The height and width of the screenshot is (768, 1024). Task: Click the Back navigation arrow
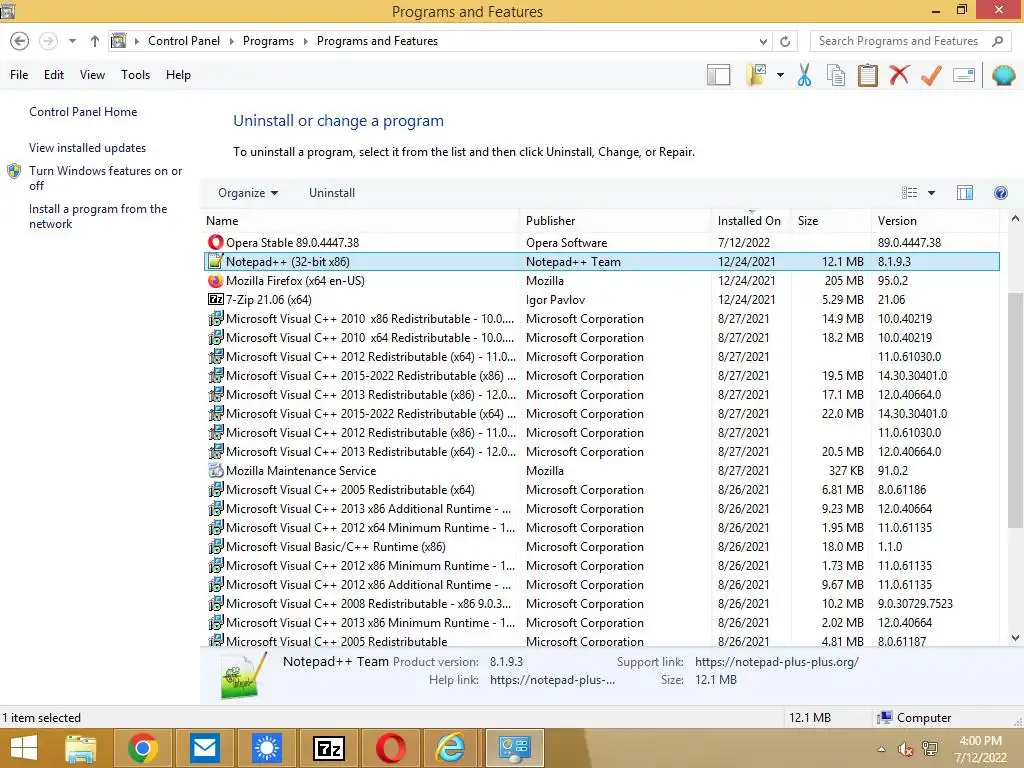point(20,41)
